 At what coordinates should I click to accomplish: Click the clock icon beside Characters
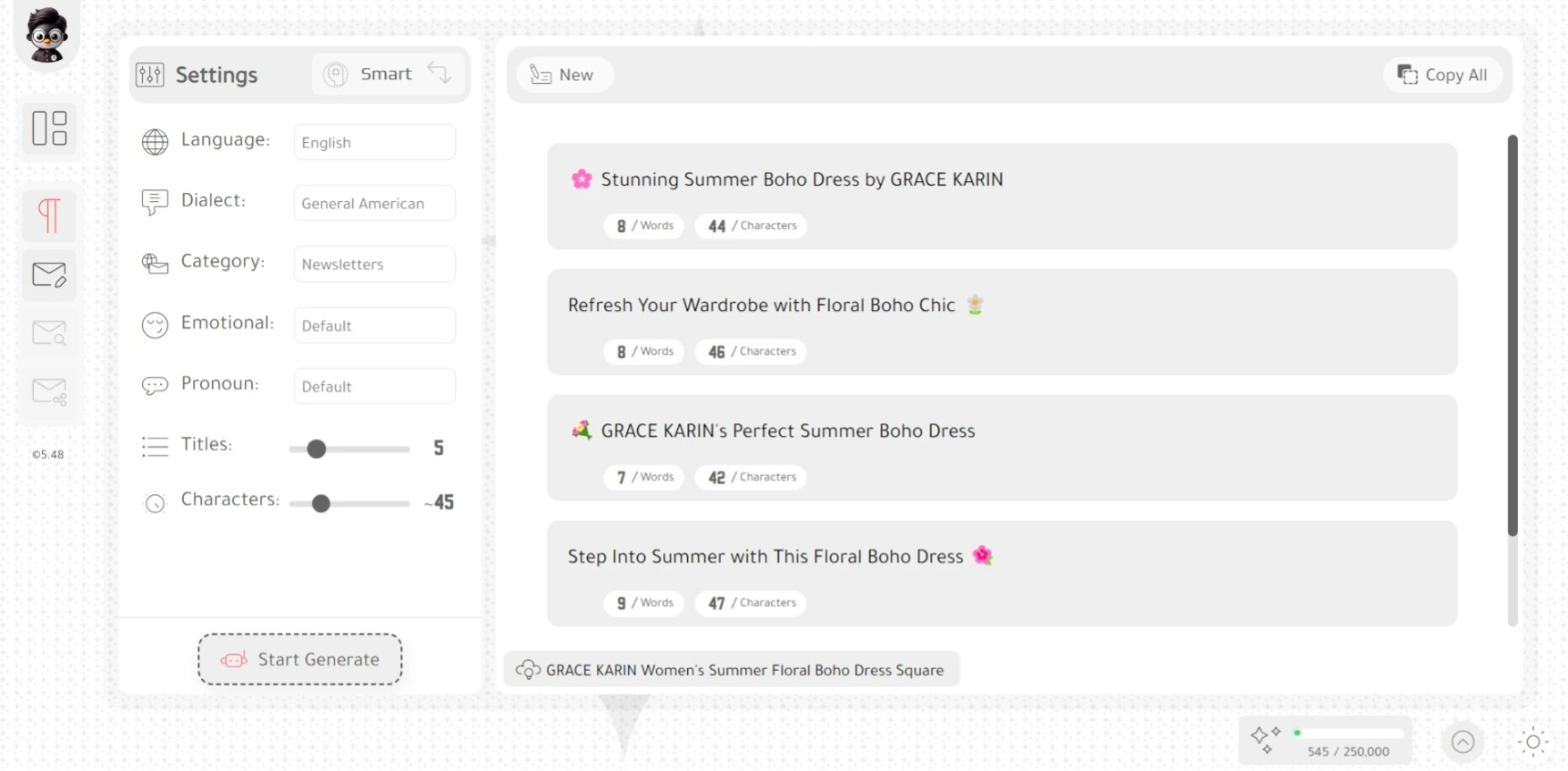pyautogui.click(x=155, y=504)
